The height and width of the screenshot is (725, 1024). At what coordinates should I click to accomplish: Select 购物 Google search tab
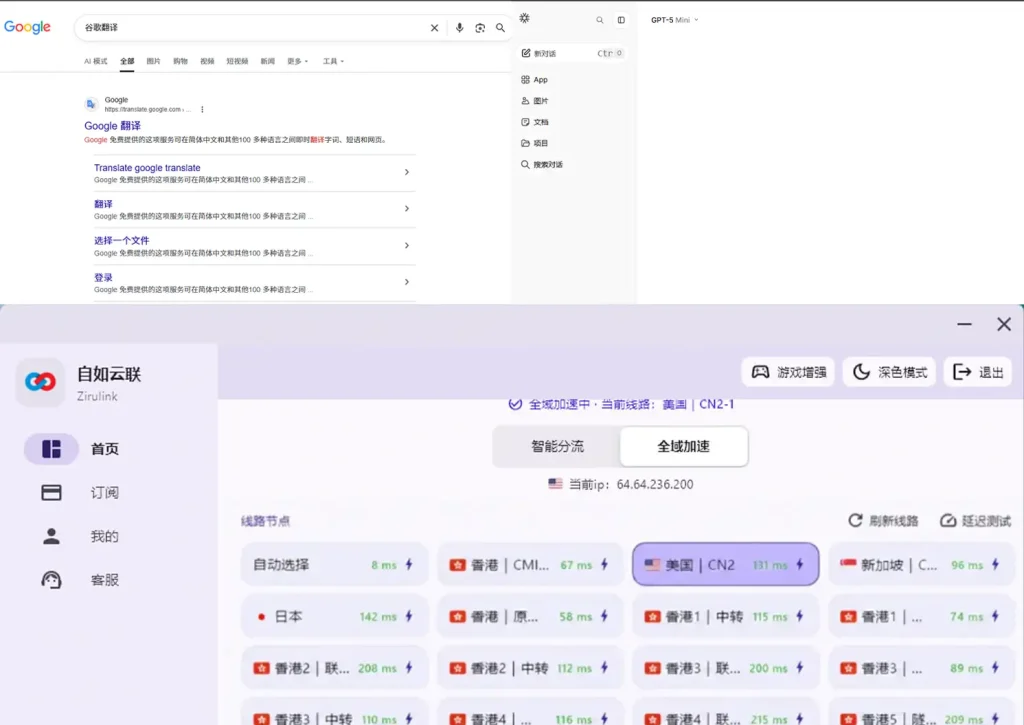pyautogui.click(x=180, y=61)
